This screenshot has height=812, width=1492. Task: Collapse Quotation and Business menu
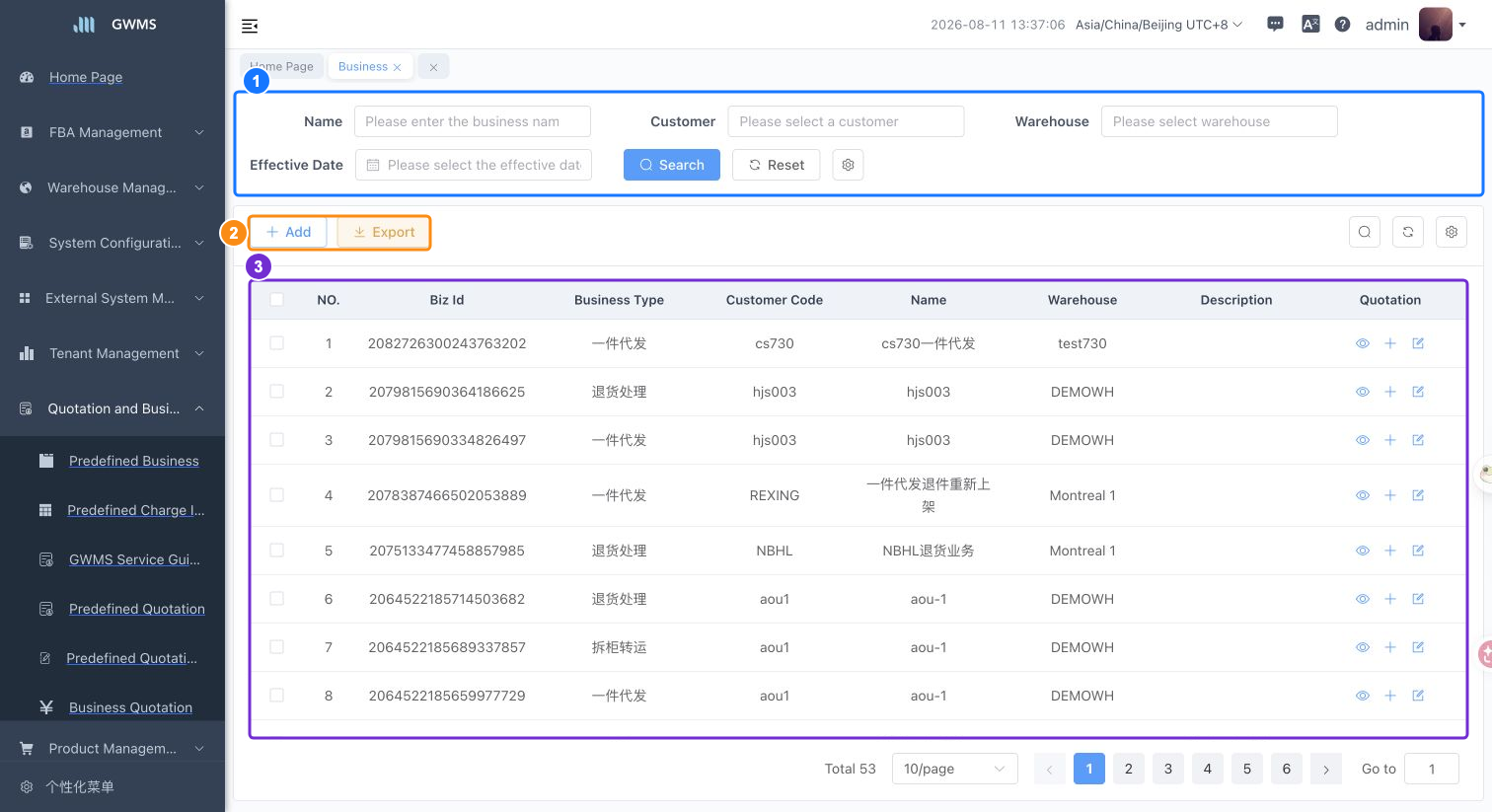pos(112,408)
